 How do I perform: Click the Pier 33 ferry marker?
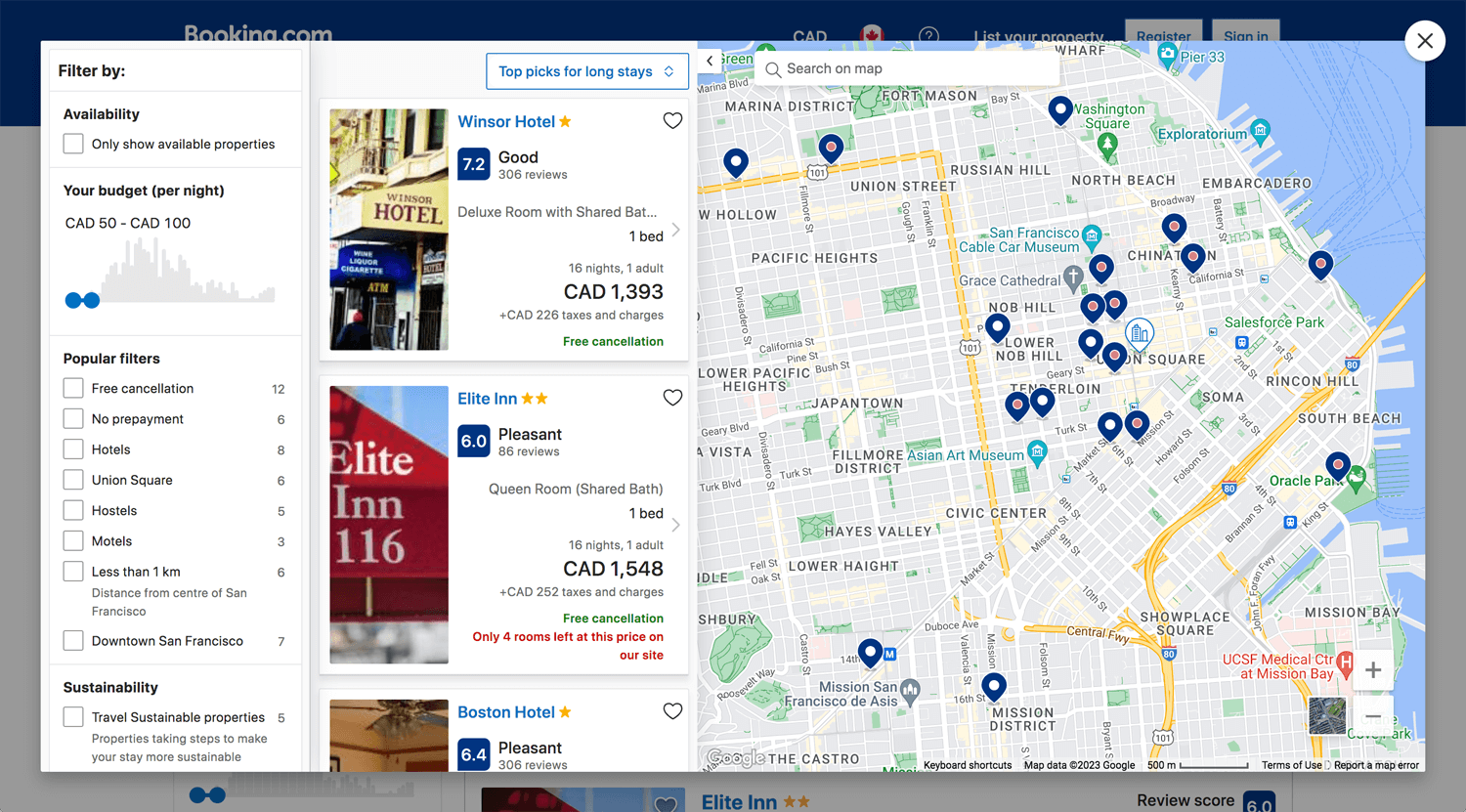pos(1167,56)
